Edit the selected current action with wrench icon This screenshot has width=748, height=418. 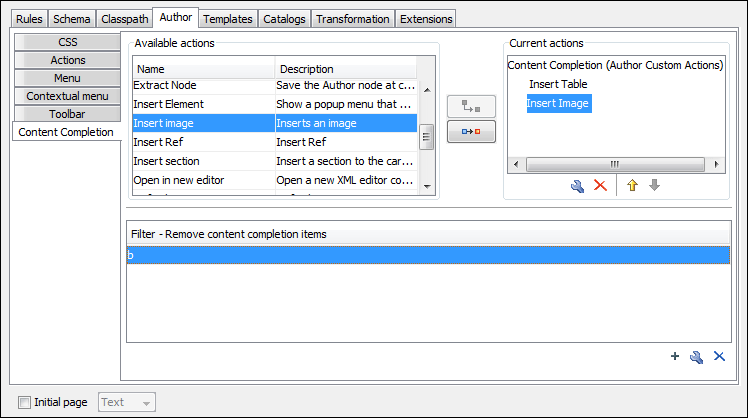coord(577,186)
